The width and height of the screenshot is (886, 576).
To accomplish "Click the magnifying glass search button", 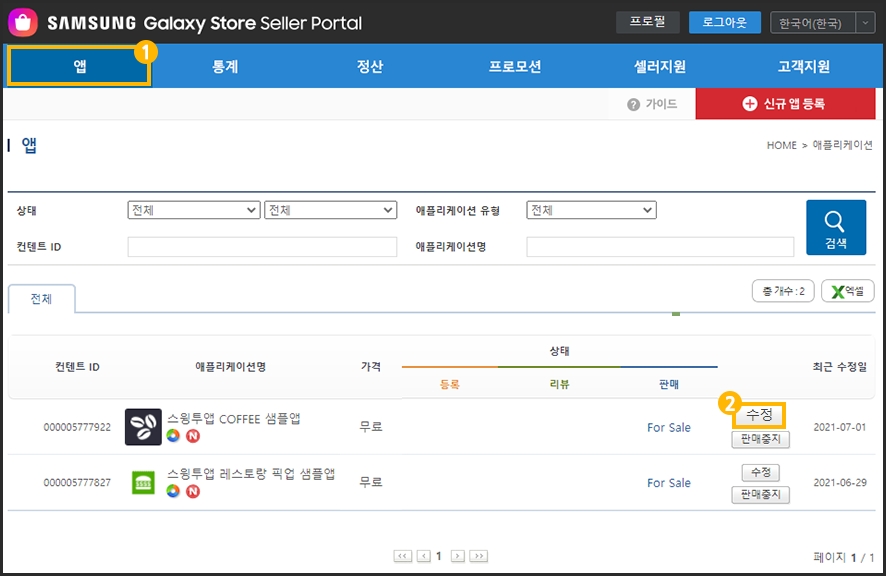I will coord(834,227).
